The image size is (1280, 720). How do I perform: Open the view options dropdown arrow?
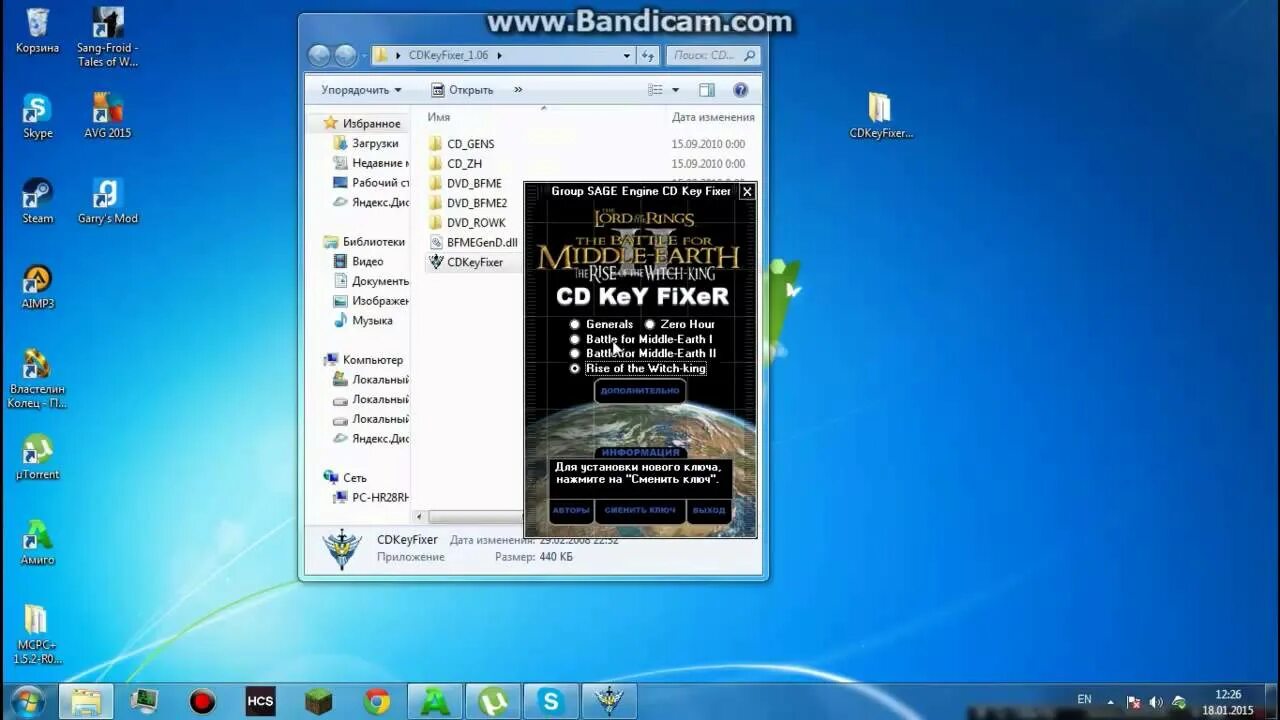(x=675, y=90)
